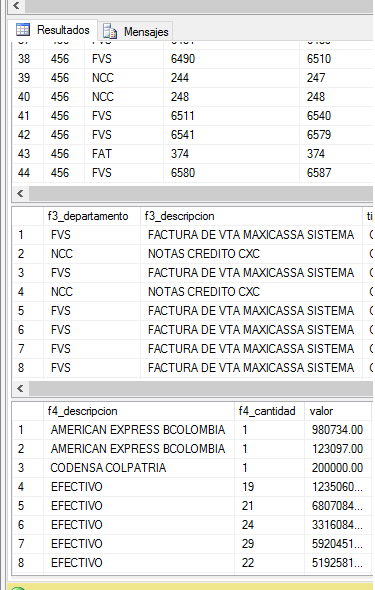Click FVS cell in second grid row 6
This screenshot has height=590, width=375.
pos(92,330)
